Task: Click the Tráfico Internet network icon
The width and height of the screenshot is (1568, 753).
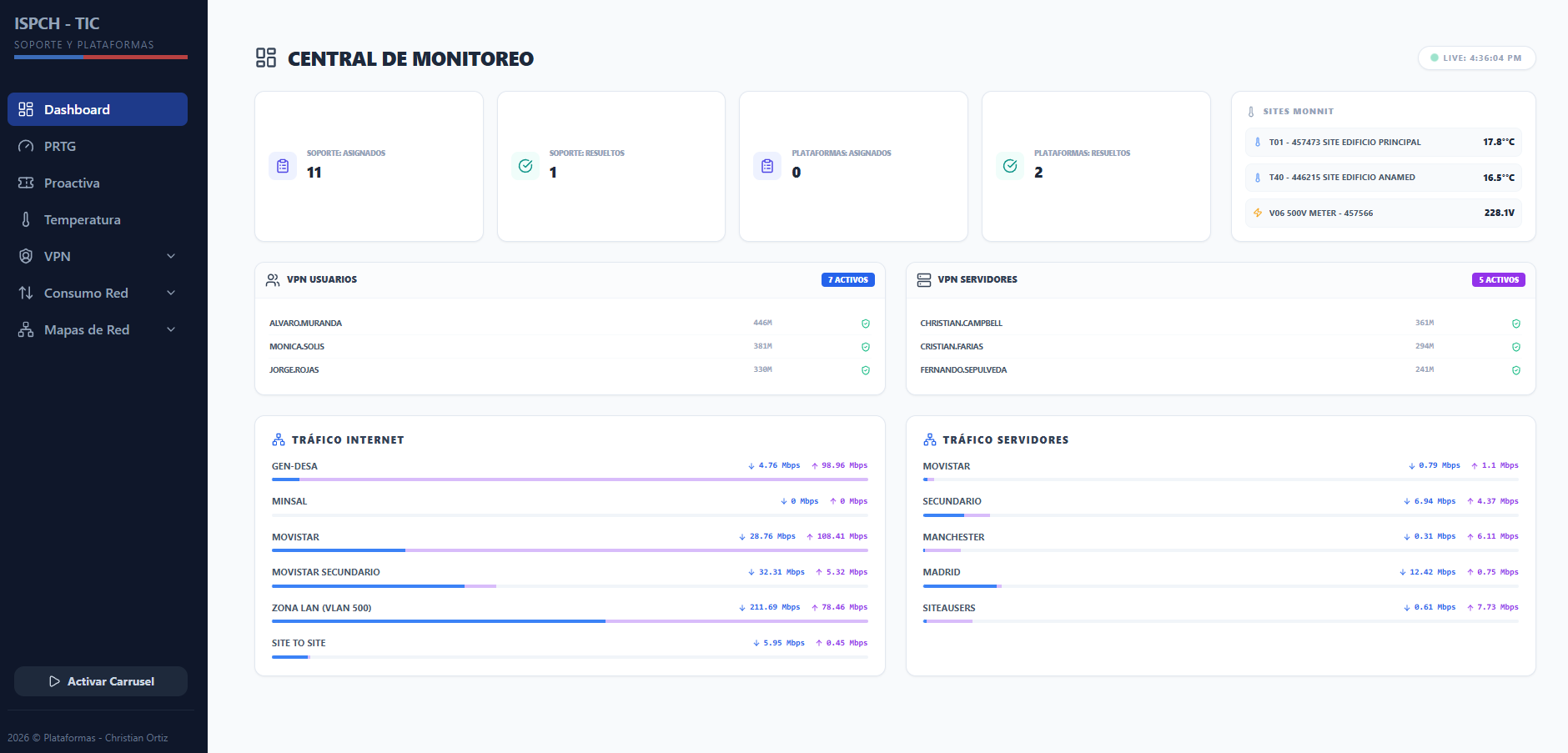Action: coord(279,439)
